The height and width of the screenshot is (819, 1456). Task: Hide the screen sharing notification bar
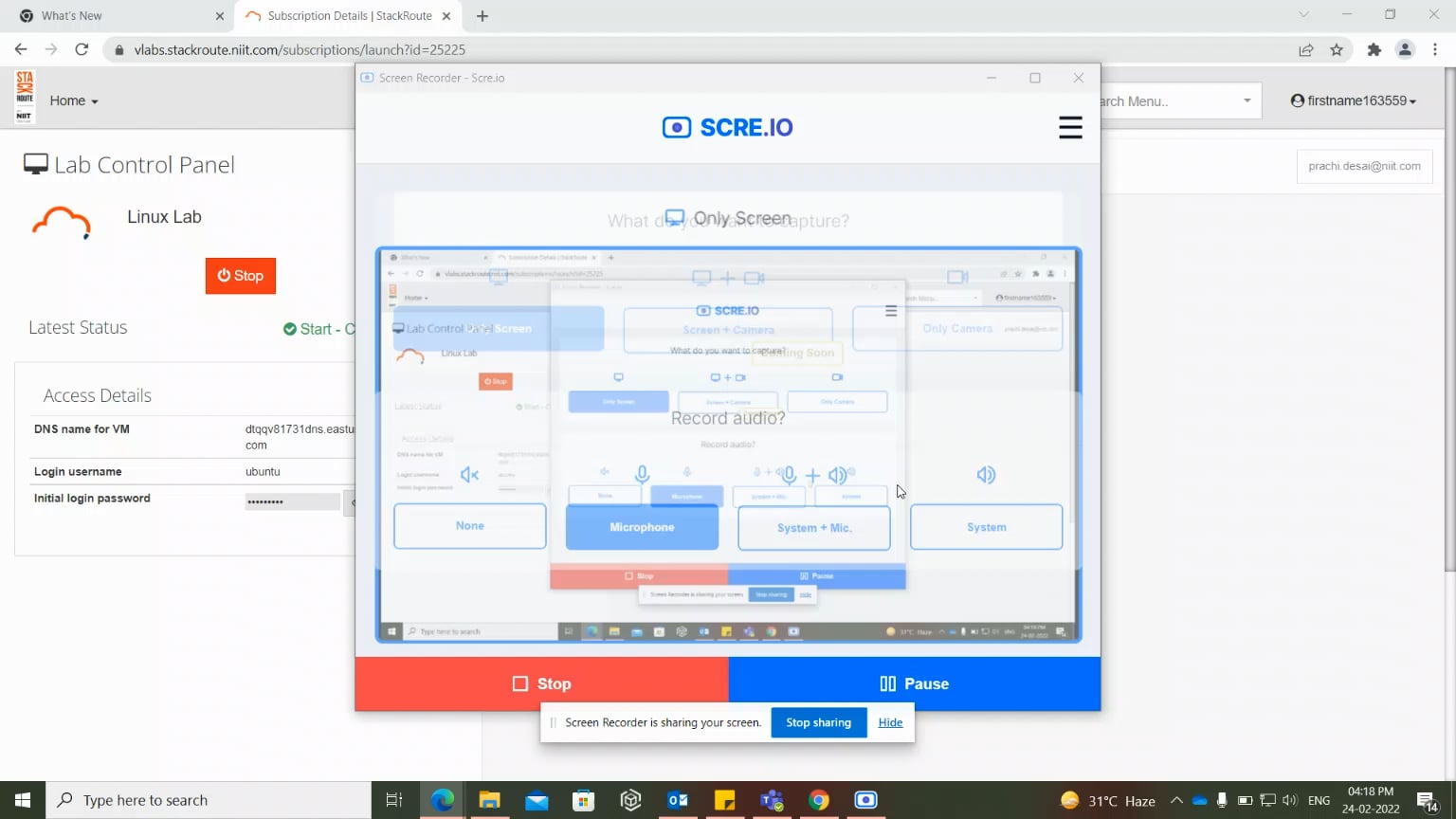click(x=890, y=722)
